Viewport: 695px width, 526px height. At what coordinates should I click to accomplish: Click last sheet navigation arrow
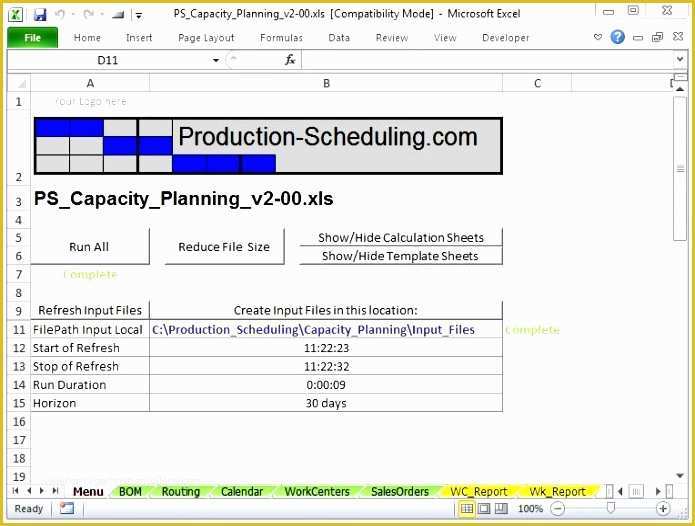tap(55, 491)
